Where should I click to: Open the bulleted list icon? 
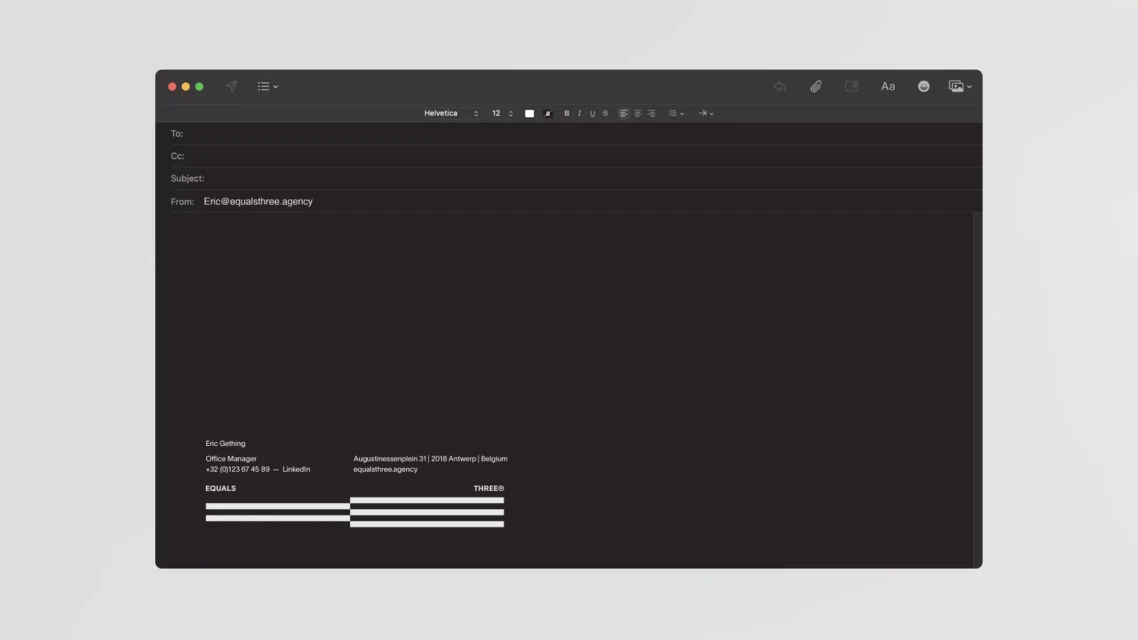672,113
